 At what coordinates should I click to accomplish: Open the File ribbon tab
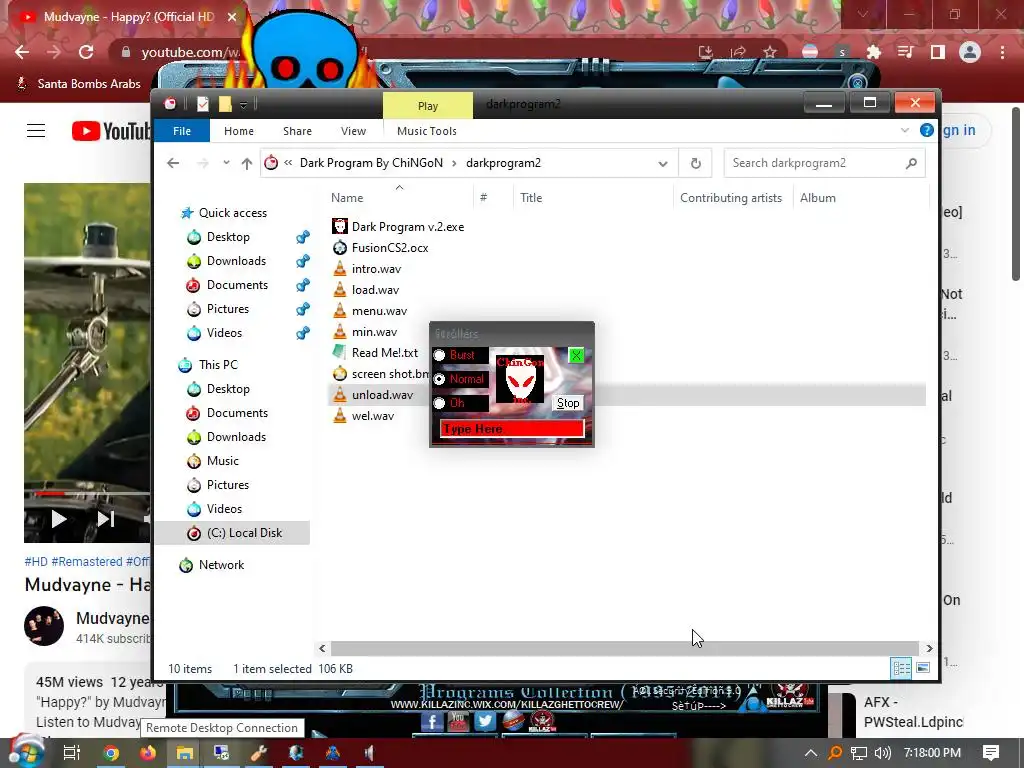182,131
